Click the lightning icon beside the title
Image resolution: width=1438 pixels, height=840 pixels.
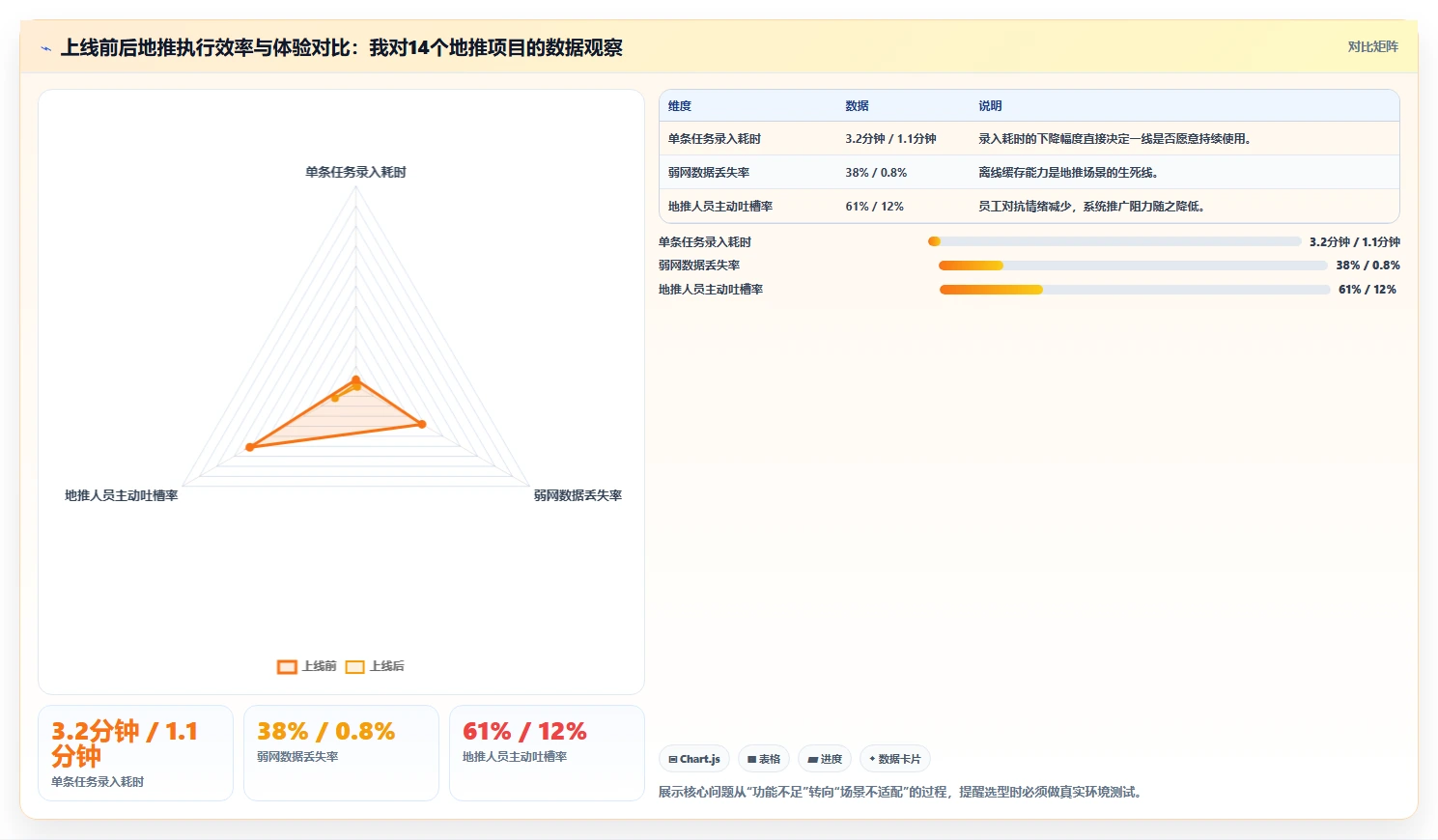click(x=46, y=48)
